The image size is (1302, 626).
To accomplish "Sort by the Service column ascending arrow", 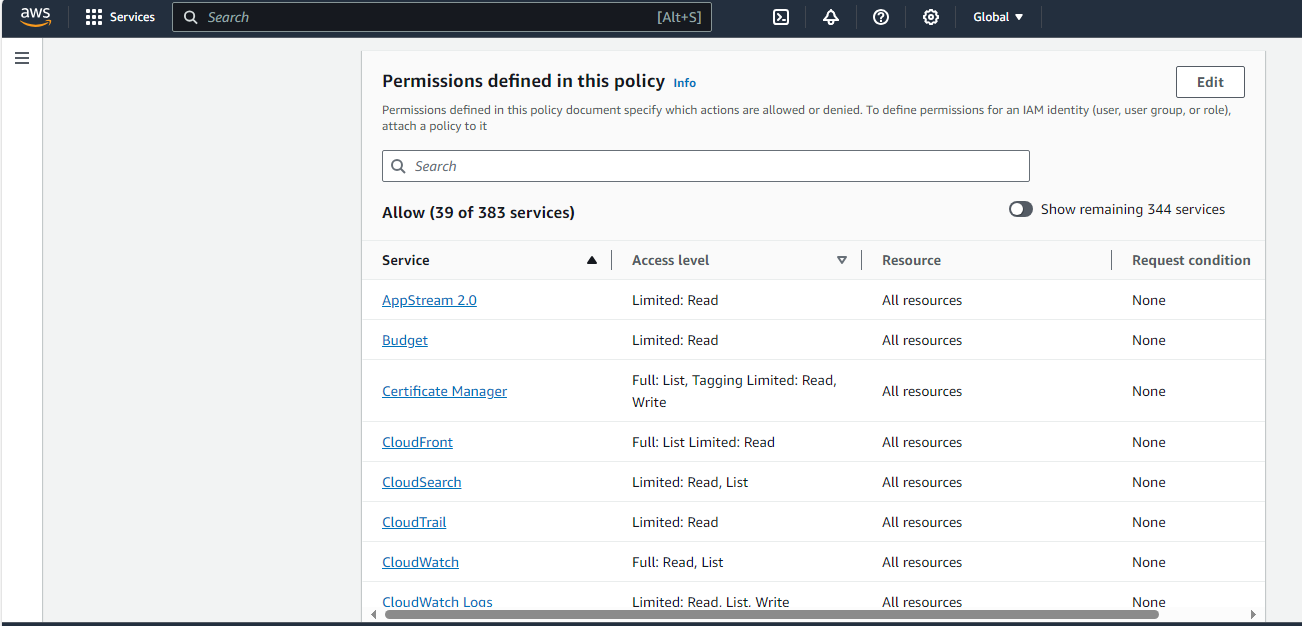I will [592, 260].
